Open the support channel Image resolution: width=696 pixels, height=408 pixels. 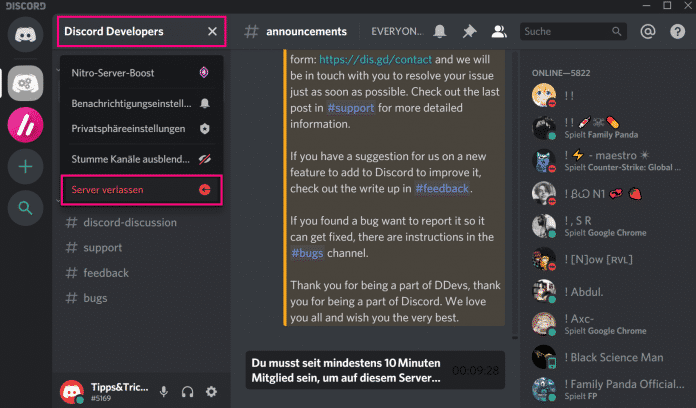tap(103, 247)
